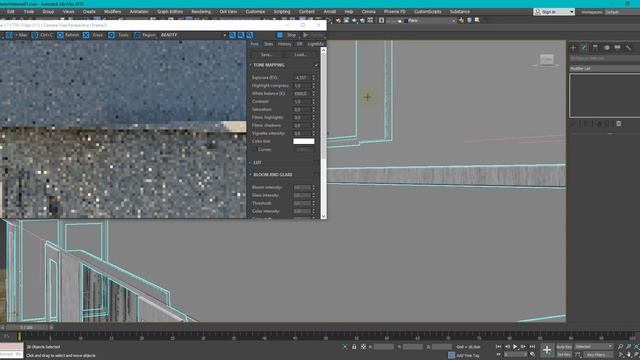Open the Corona menu
This screenshot has width=640, height=360.
click(x=369, y=12)
